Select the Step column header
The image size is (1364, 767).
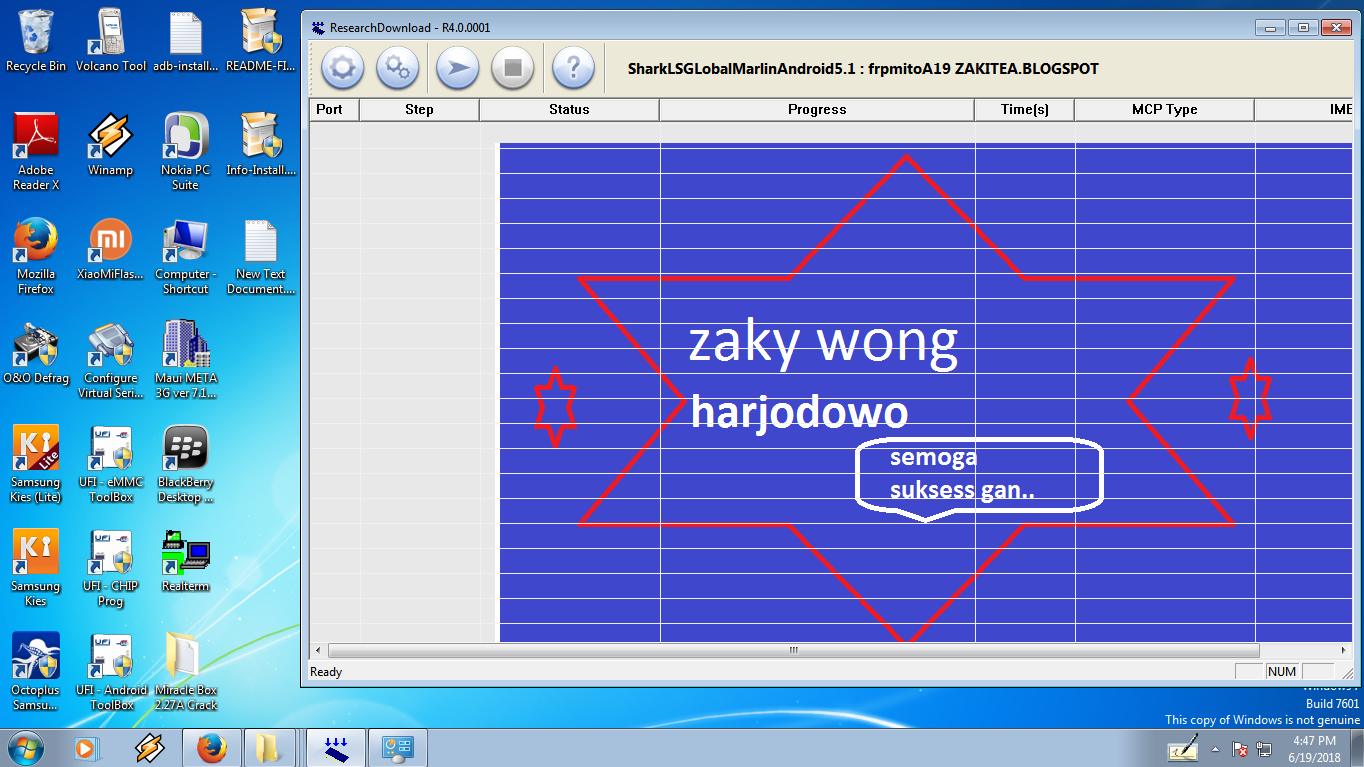pos(419,109)
